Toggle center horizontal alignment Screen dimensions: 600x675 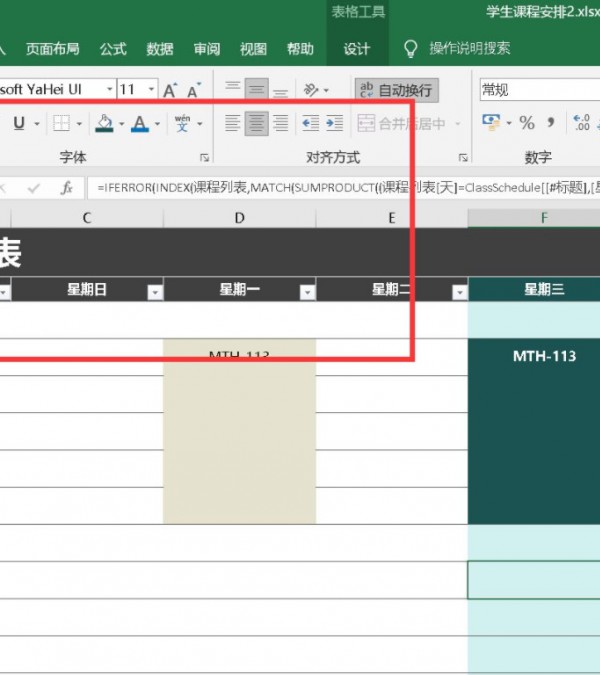tap(257, 124)
